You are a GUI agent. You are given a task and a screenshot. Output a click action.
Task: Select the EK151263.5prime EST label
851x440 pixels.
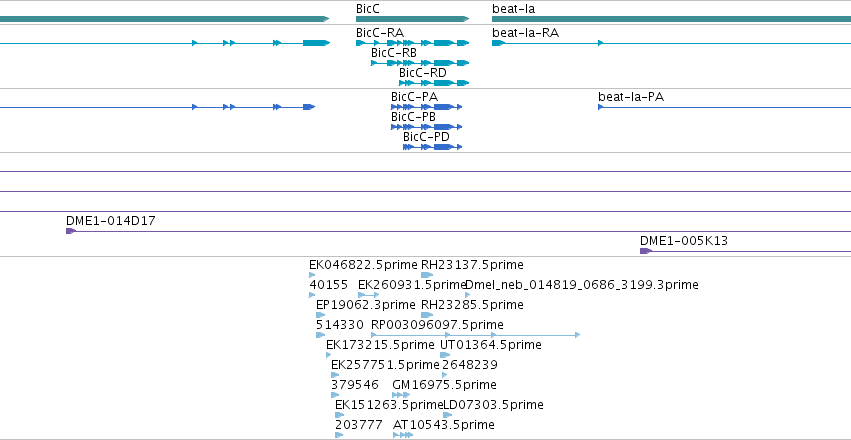click(x=390, y=405)
